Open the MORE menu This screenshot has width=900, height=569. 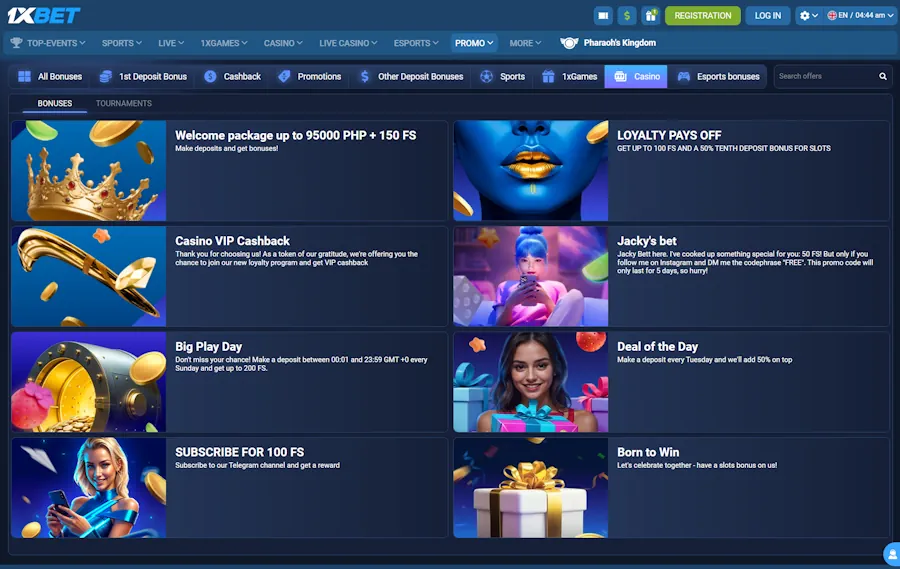point(525,43)
